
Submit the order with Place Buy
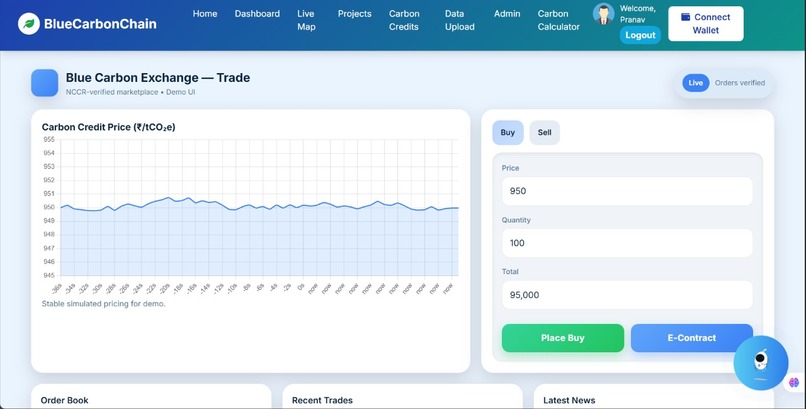click(x=563, y=338)
